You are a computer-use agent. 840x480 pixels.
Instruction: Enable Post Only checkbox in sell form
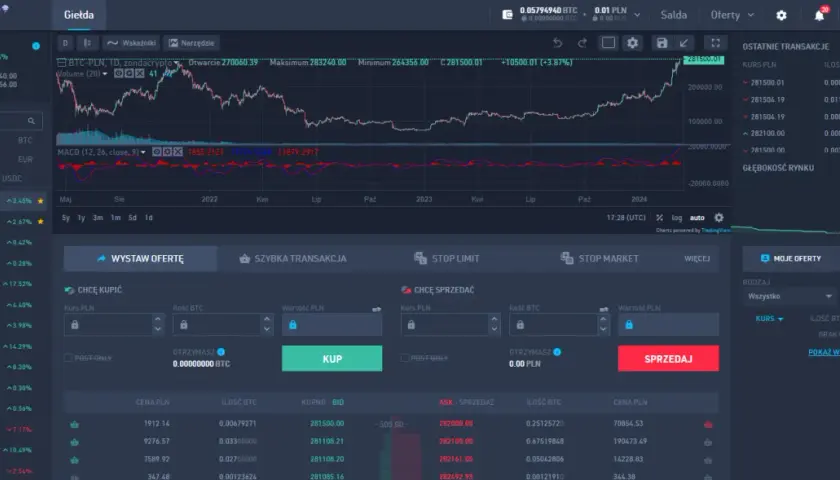coord(405,357)
